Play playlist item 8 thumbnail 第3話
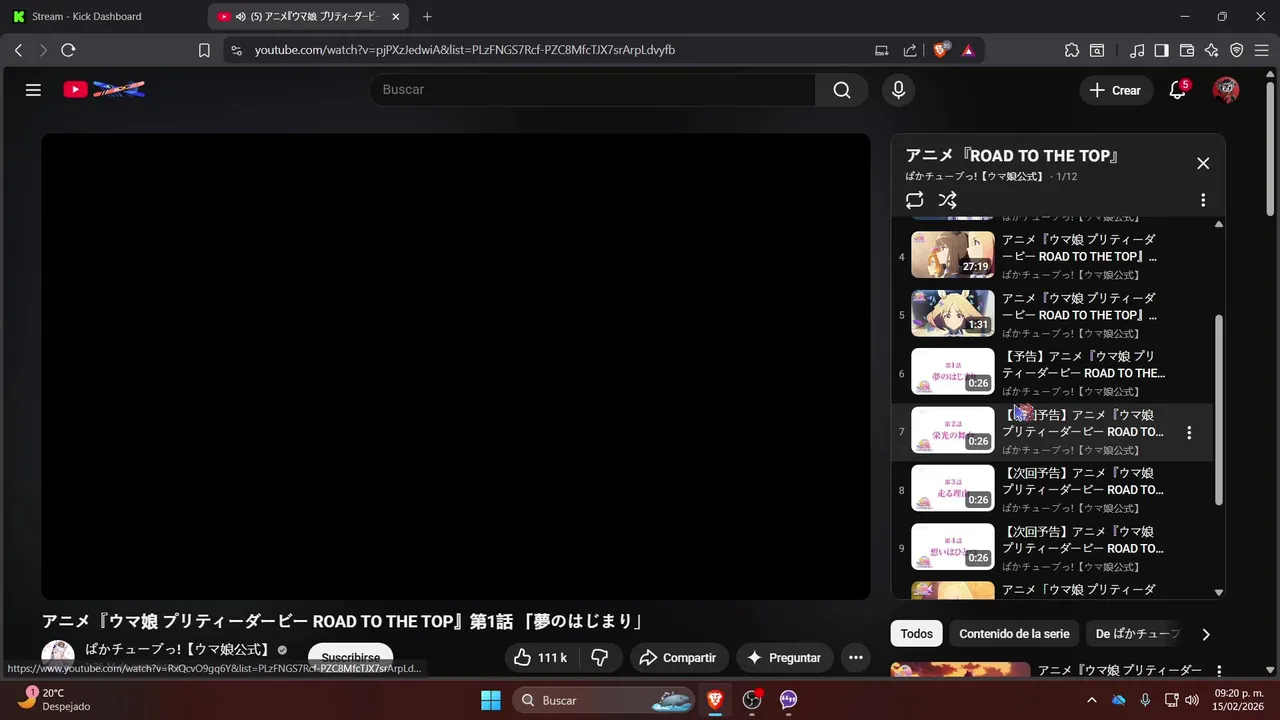 (x=953, y=488)
